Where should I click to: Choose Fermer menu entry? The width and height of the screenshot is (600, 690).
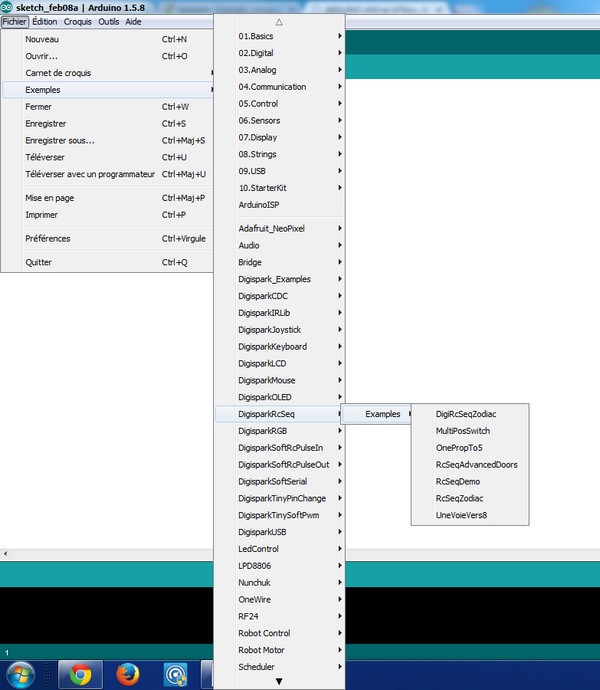click(108, 107)
